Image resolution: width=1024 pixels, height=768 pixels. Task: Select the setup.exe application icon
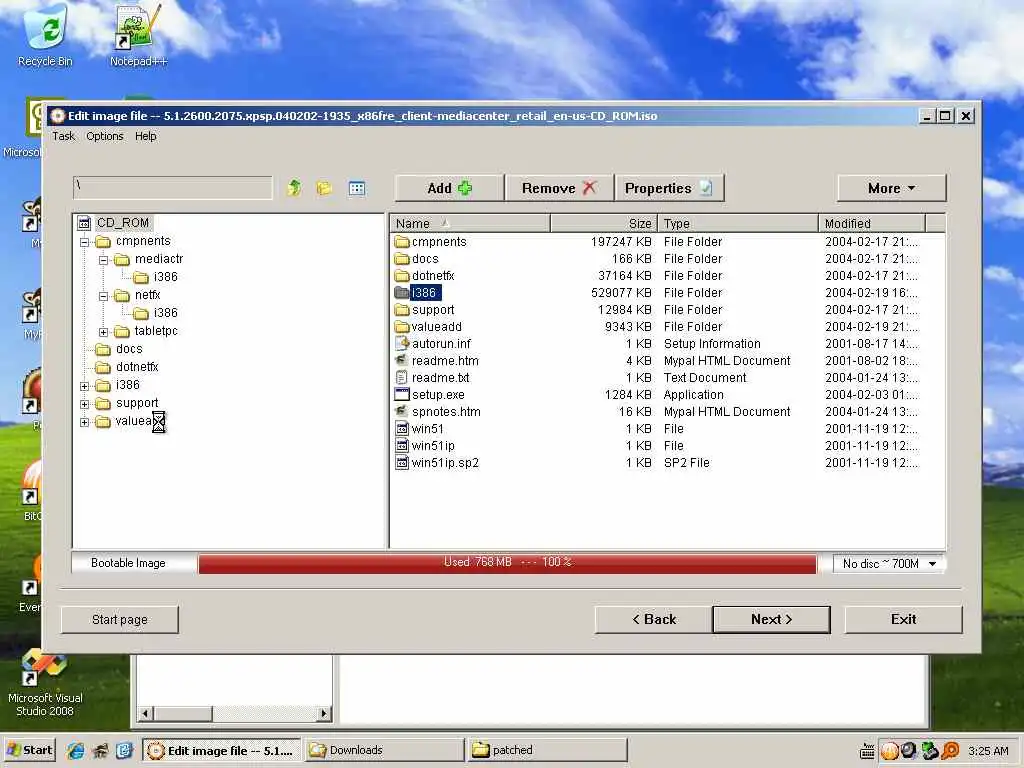[x=402, y=394]
